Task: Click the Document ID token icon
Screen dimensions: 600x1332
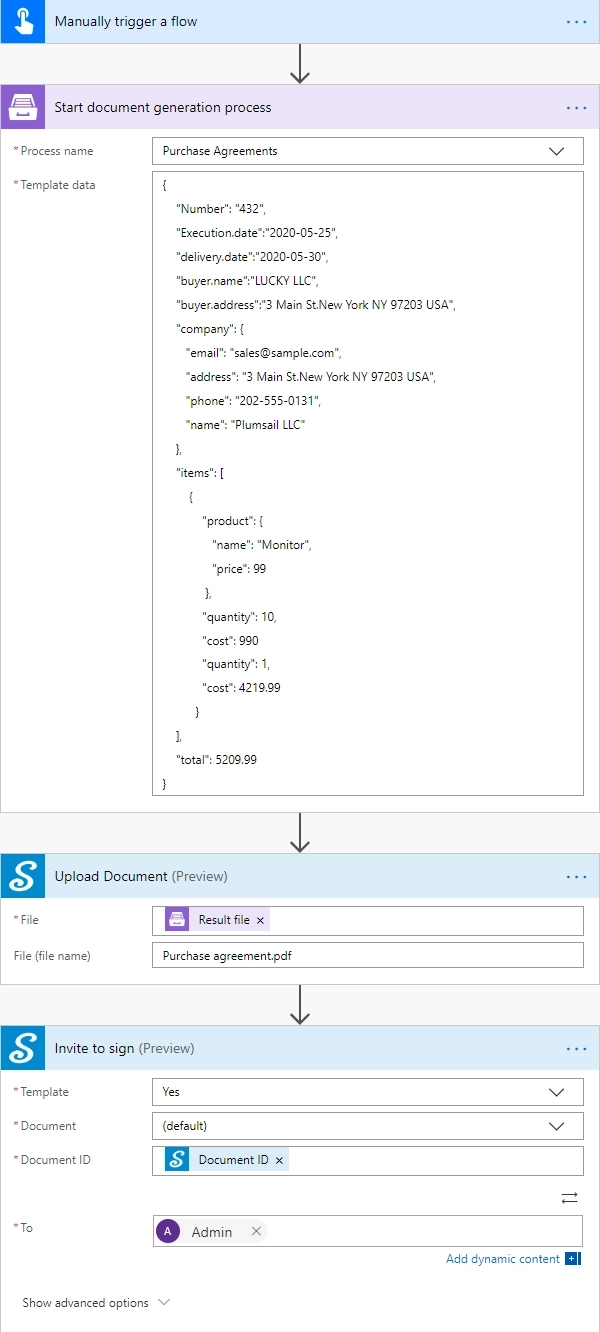Action: pos(177,1160)
